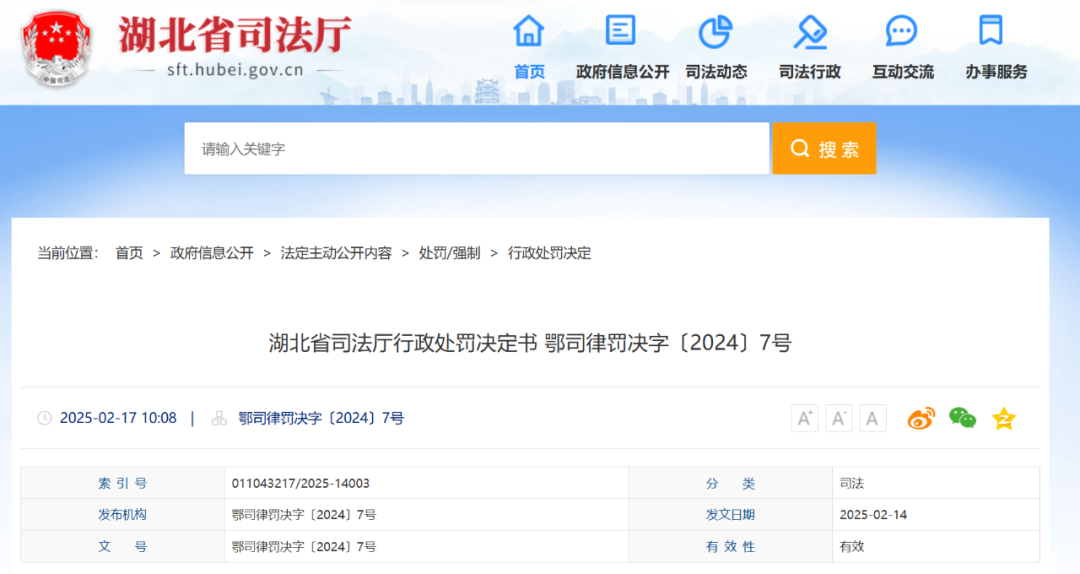Image resolution: width=1080 pixels, height=574 pixels.
Task: Click the 发布机构 label cell
Action: click(x=123, y=515)
